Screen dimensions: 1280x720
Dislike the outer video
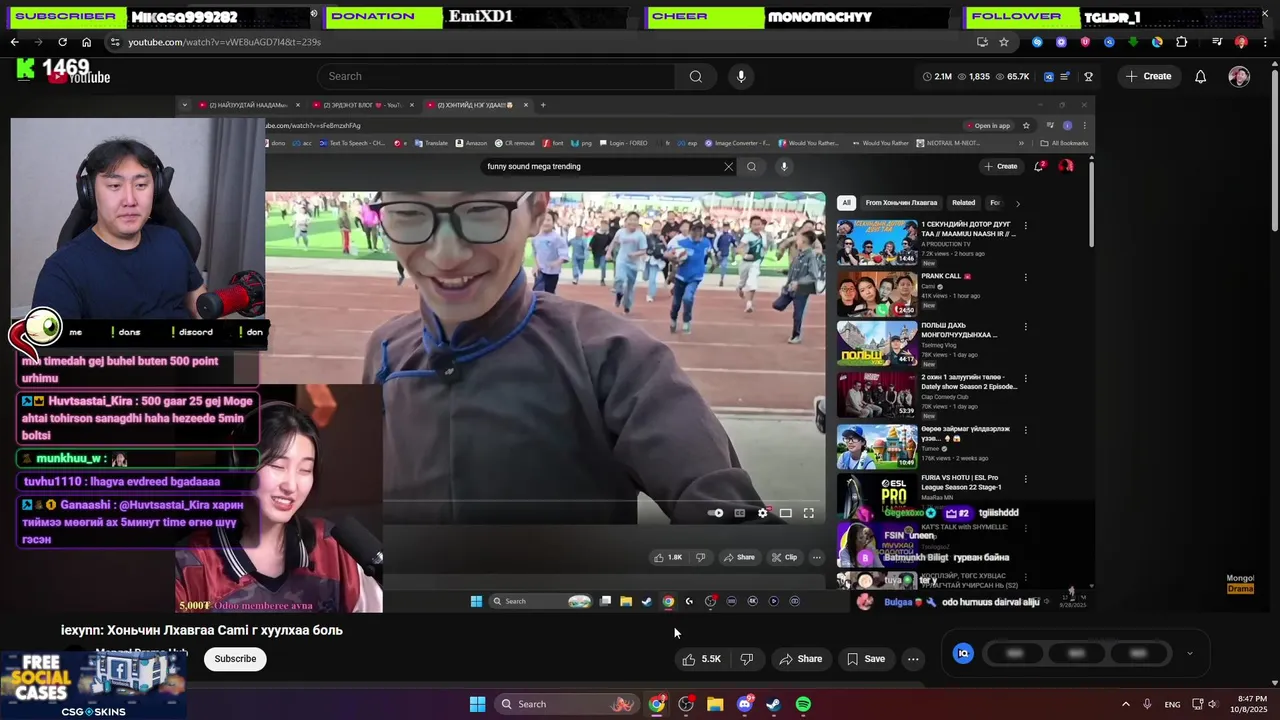pos(746,659)
